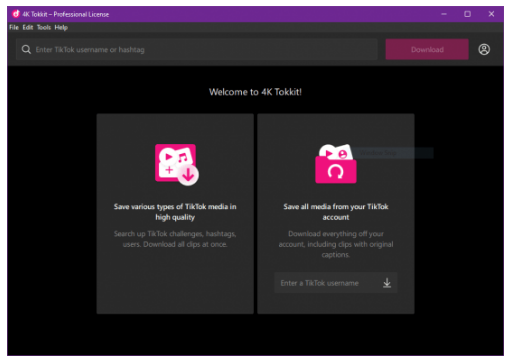Focus the TikTok username or hashtag field
Image resolution: width=513 pixels, height=363 pixels.
pos(197,49)
